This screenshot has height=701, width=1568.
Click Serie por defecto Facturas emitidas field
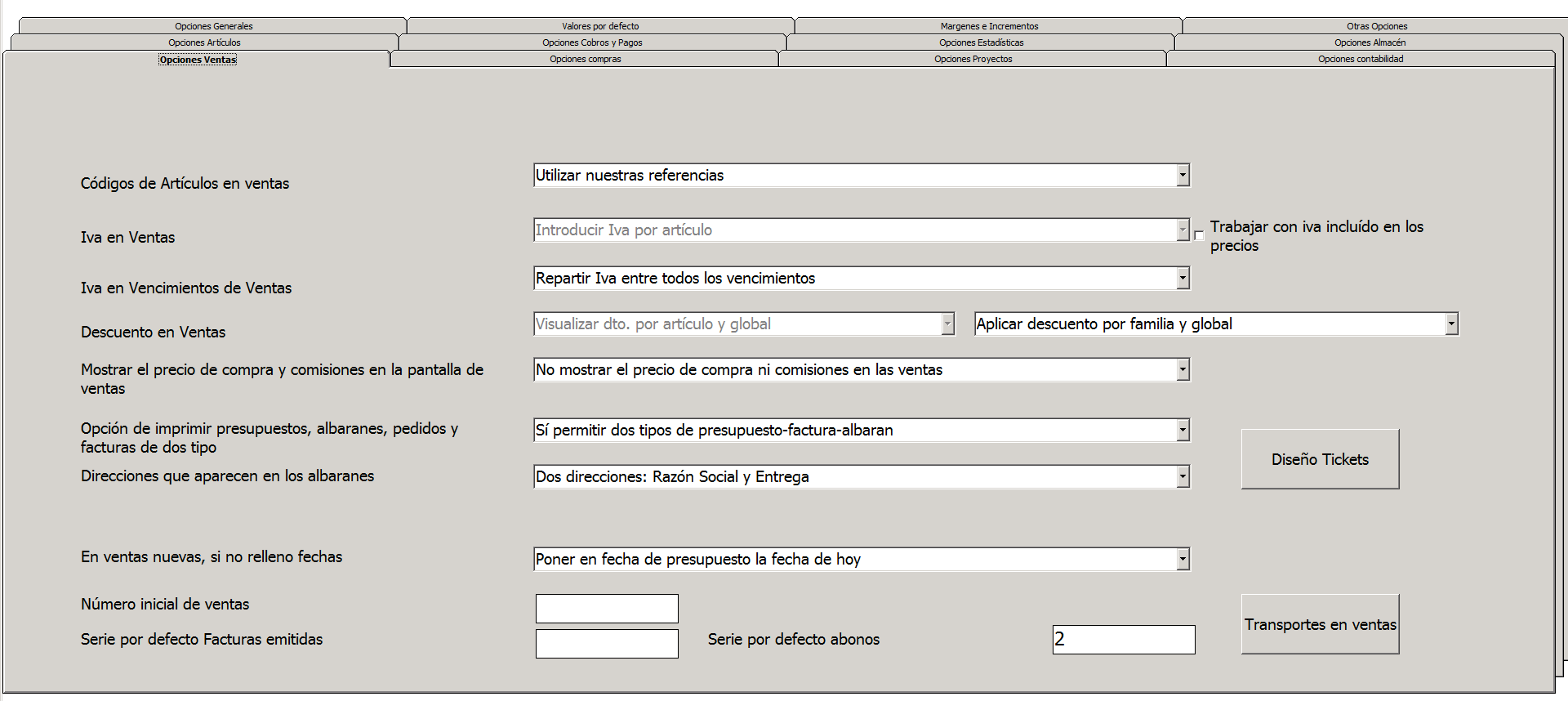607,644
